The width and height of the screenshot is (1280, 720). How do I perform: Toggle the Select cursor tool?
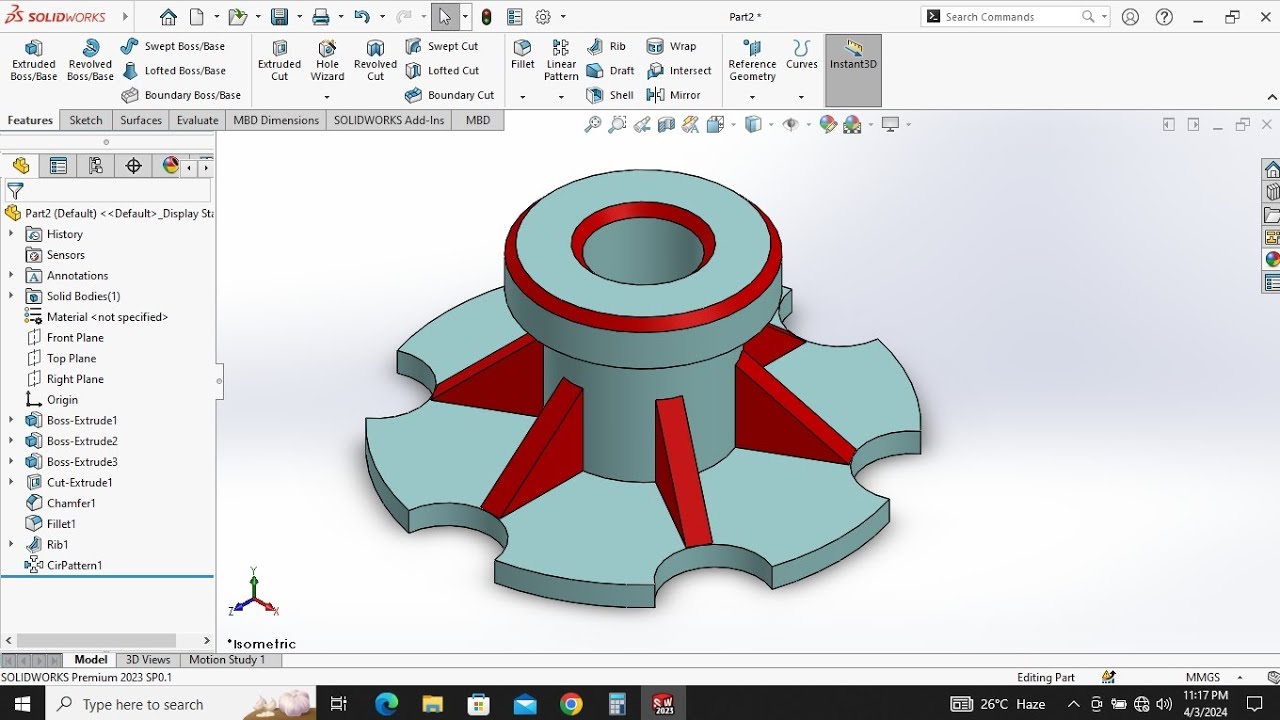click(x=445, y=17)
